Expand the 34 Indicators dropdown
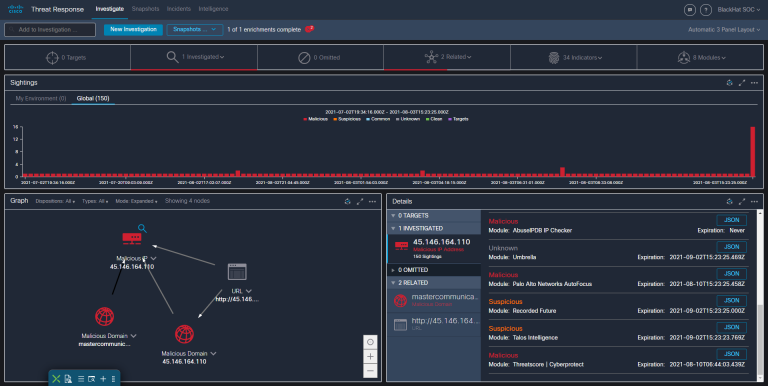 coord(574,57)
